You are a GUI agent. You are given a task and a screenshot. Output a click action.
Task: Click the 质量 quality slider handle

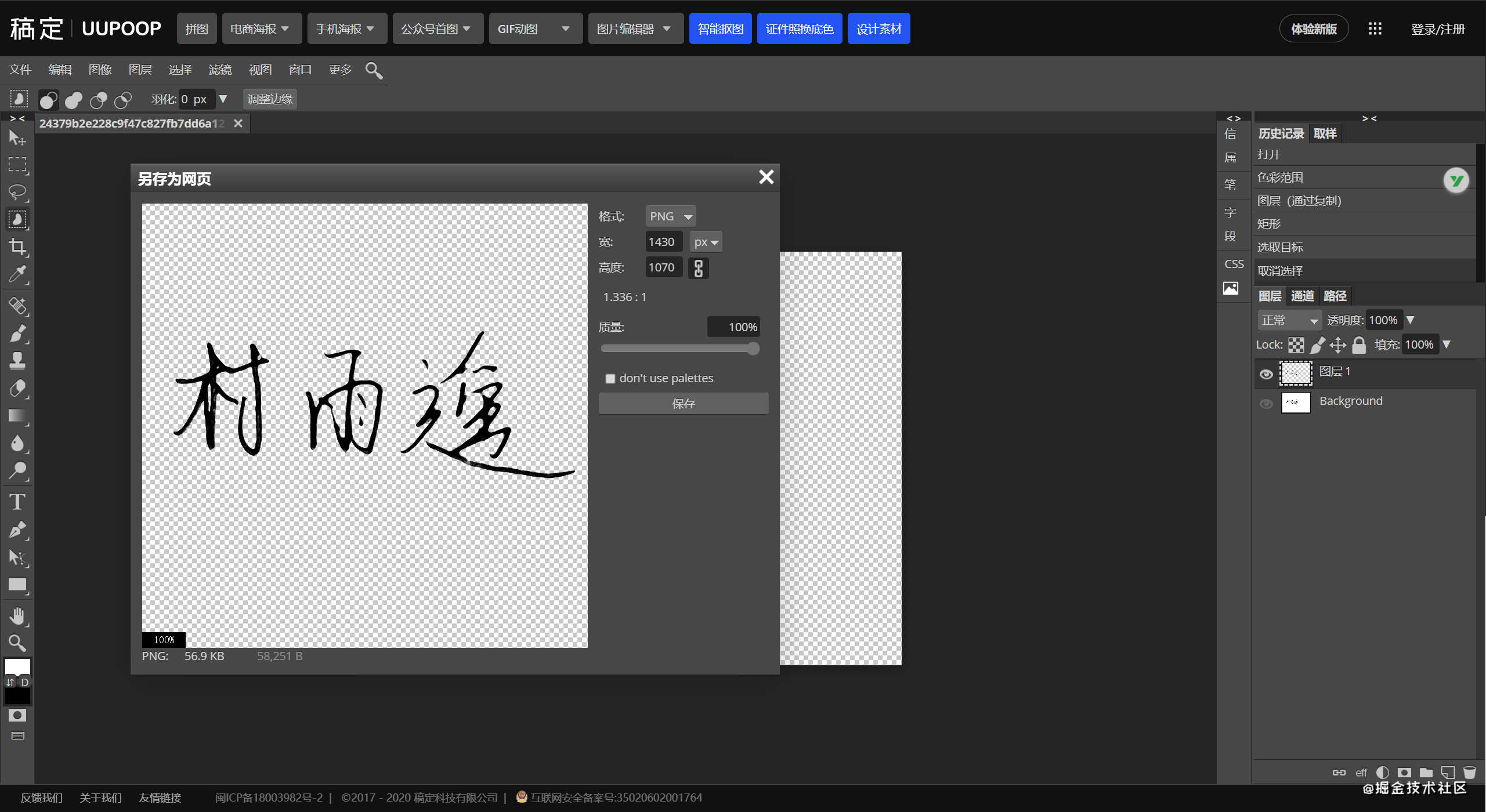[x=753, y=349]
